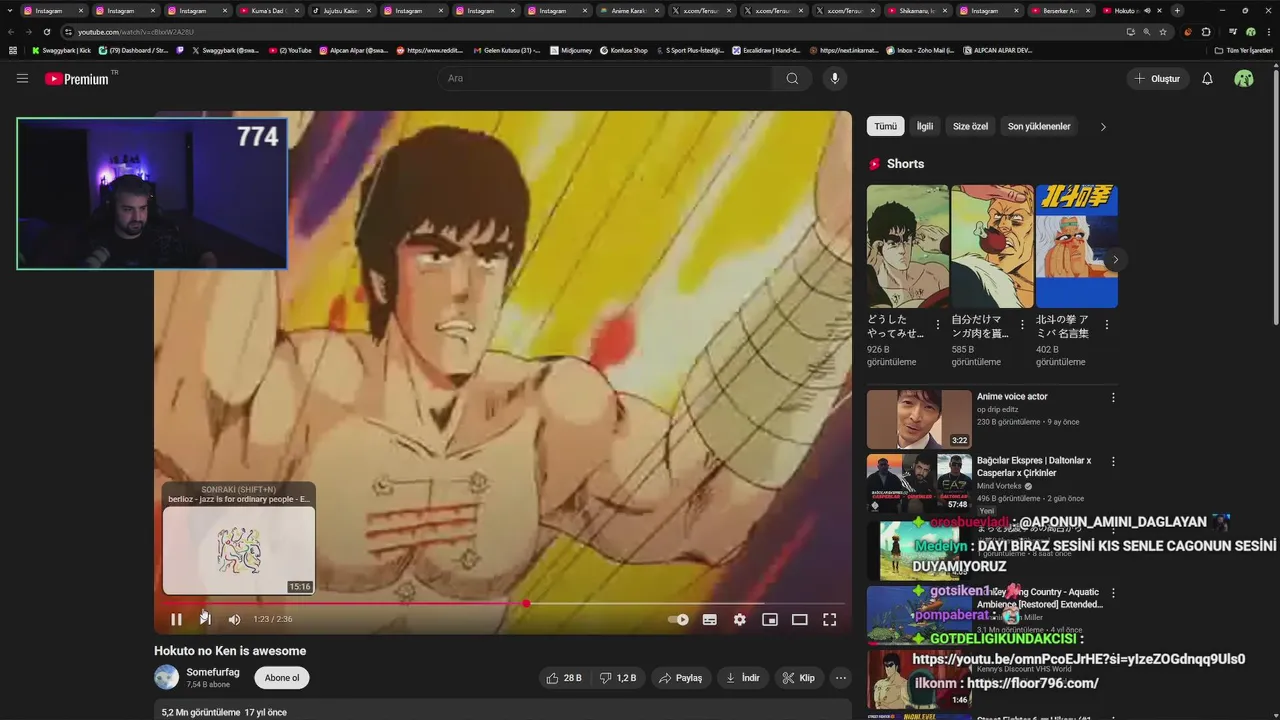1280x720 pixels.
Task: Enter fullscreen mode
Action: click(x=829, y=619)
